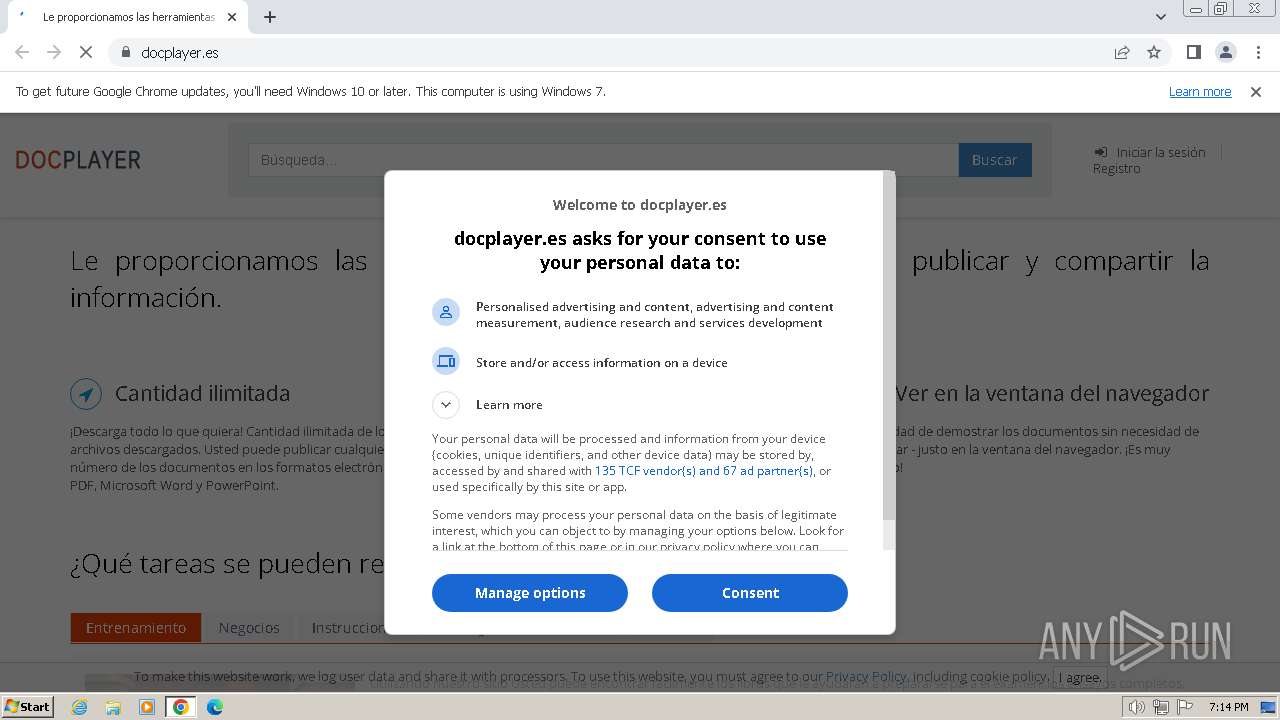Select the store on device icon
This screenshot has width=1280, height=720.
coord(446,361)
